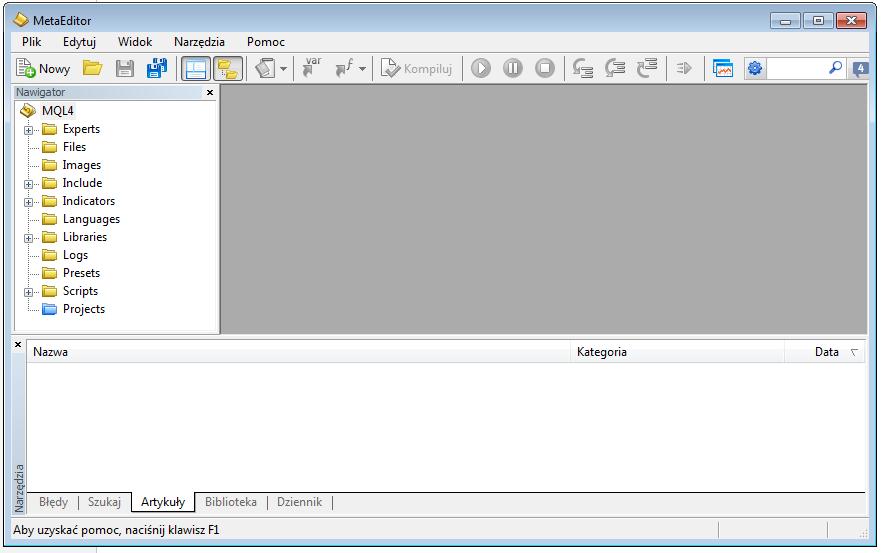Switch to the Błędy tab
This screenshot has width=881, height=553.
click(x=53, y=502)
